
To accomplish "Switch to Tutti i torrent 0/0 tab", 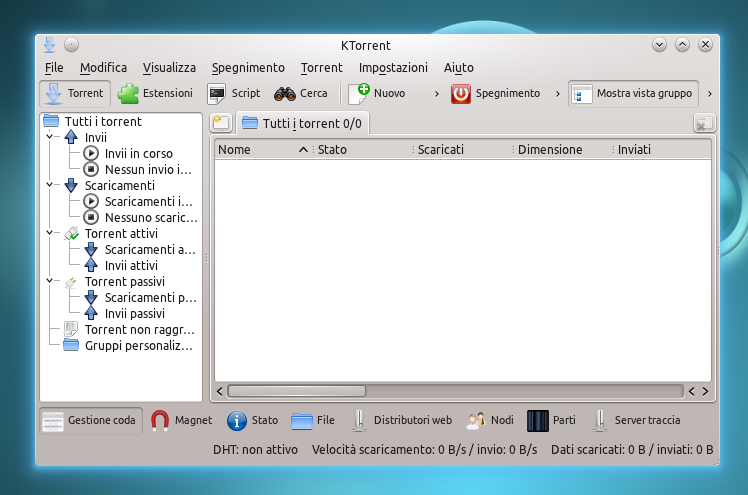I will tap(302, 124).
